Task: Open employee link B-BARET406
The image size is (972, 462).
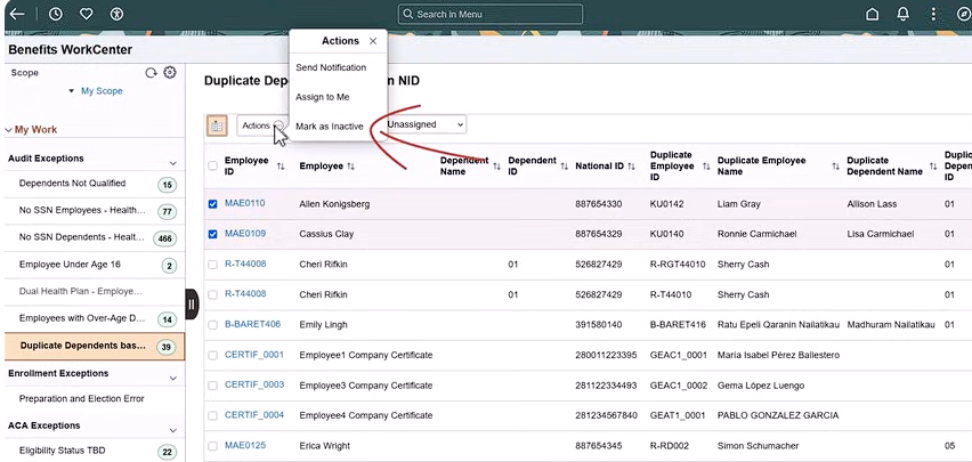Action: (x=252, y=324)
